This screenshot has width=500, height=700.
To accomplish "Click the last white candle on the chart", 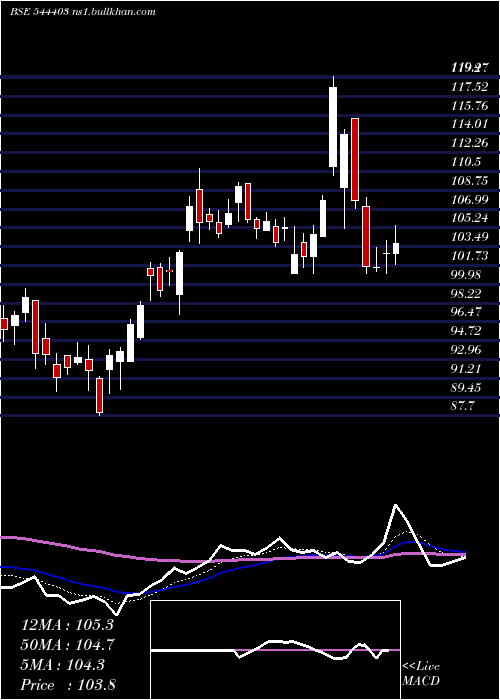I will (x=396, y=248).
